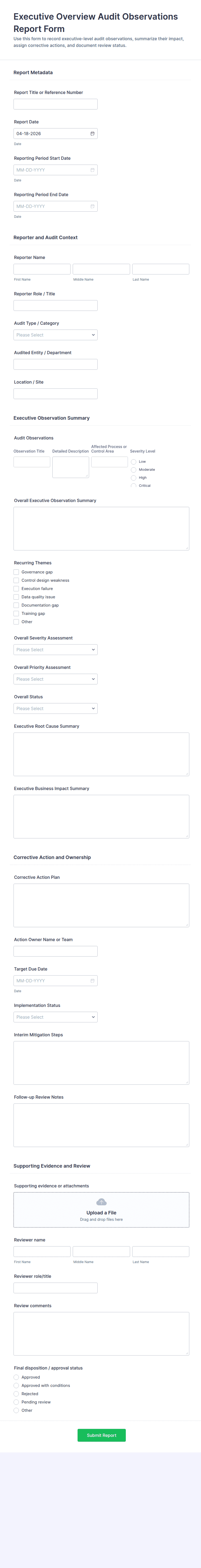Tick the Data quality issue checkbox
This screenshot has width=201, height=1568.
point(16,597)
